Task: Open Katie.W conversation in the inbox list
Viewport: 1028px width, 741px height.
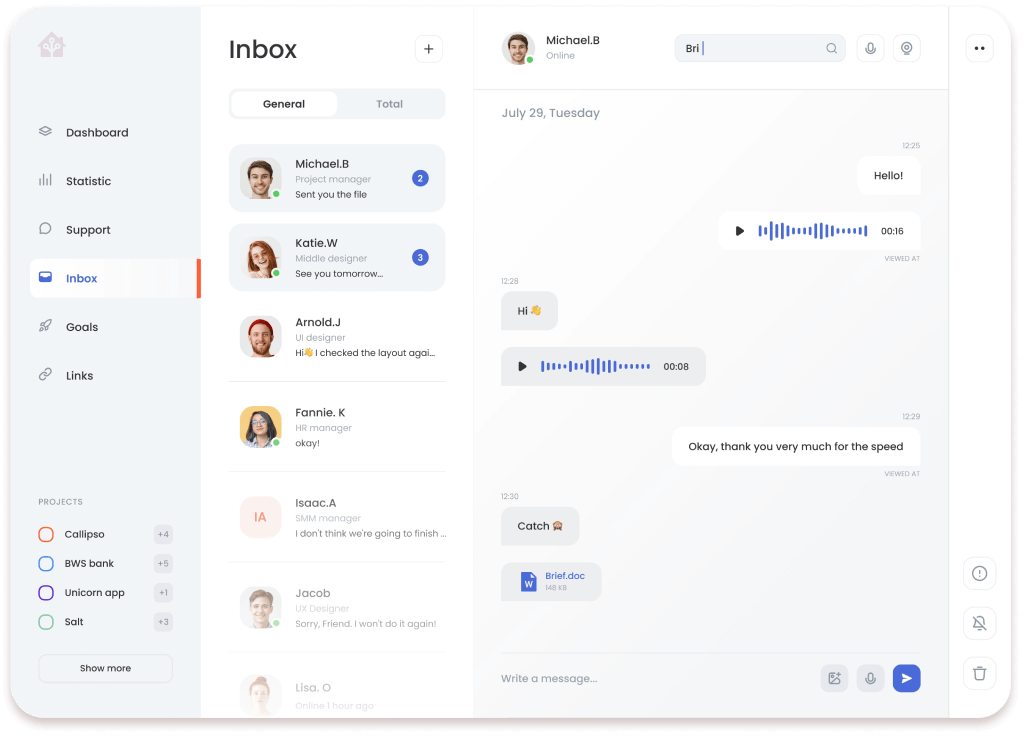Action: pyautogui.click(x=337, y=258)
